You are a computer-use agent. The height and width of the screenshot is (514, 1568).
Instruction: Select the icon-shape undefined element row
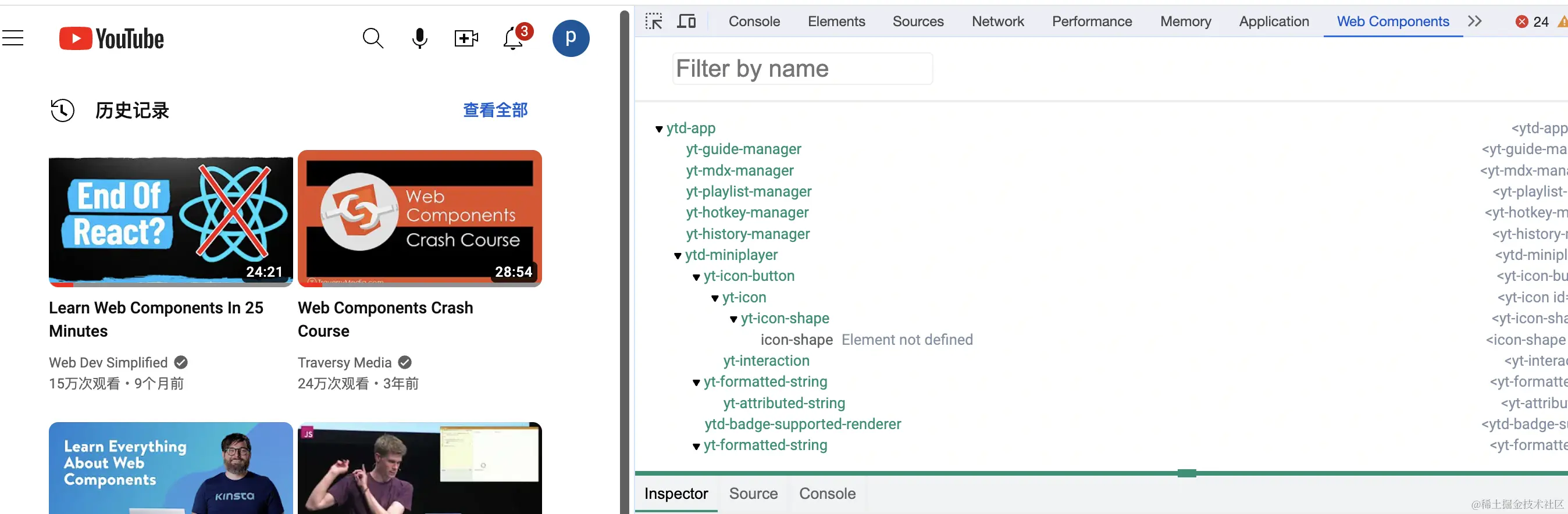(796, 340)
